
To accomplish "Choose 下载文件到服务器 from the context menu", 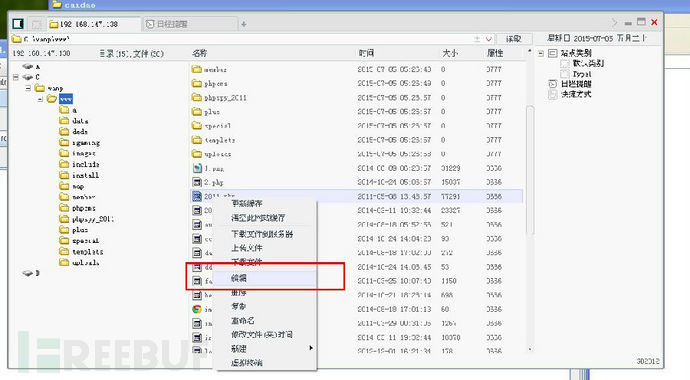I will pos(262,234).
